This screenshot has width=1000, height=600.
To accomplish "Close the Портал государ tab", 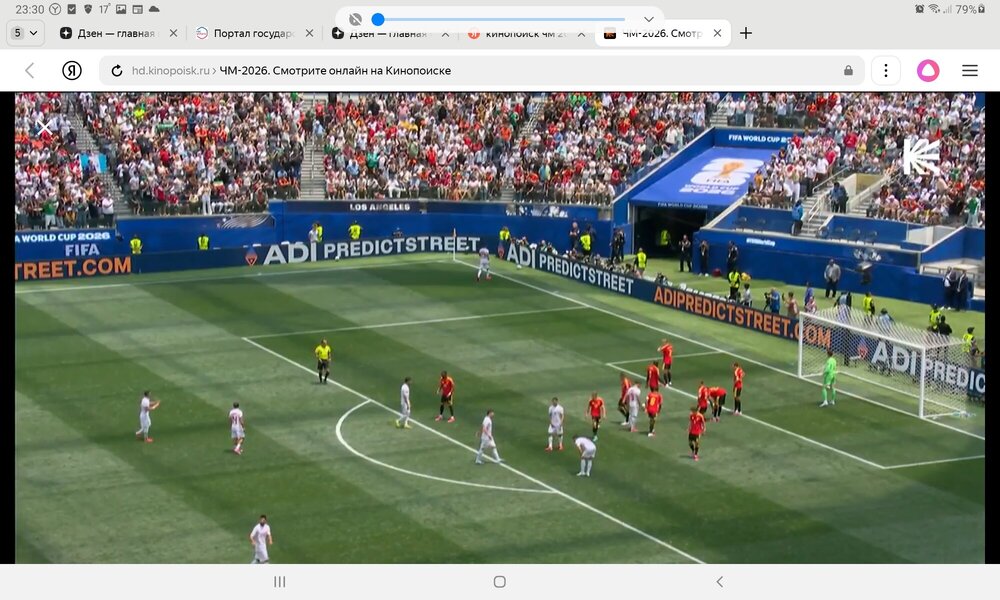I will tap(309, 33).
